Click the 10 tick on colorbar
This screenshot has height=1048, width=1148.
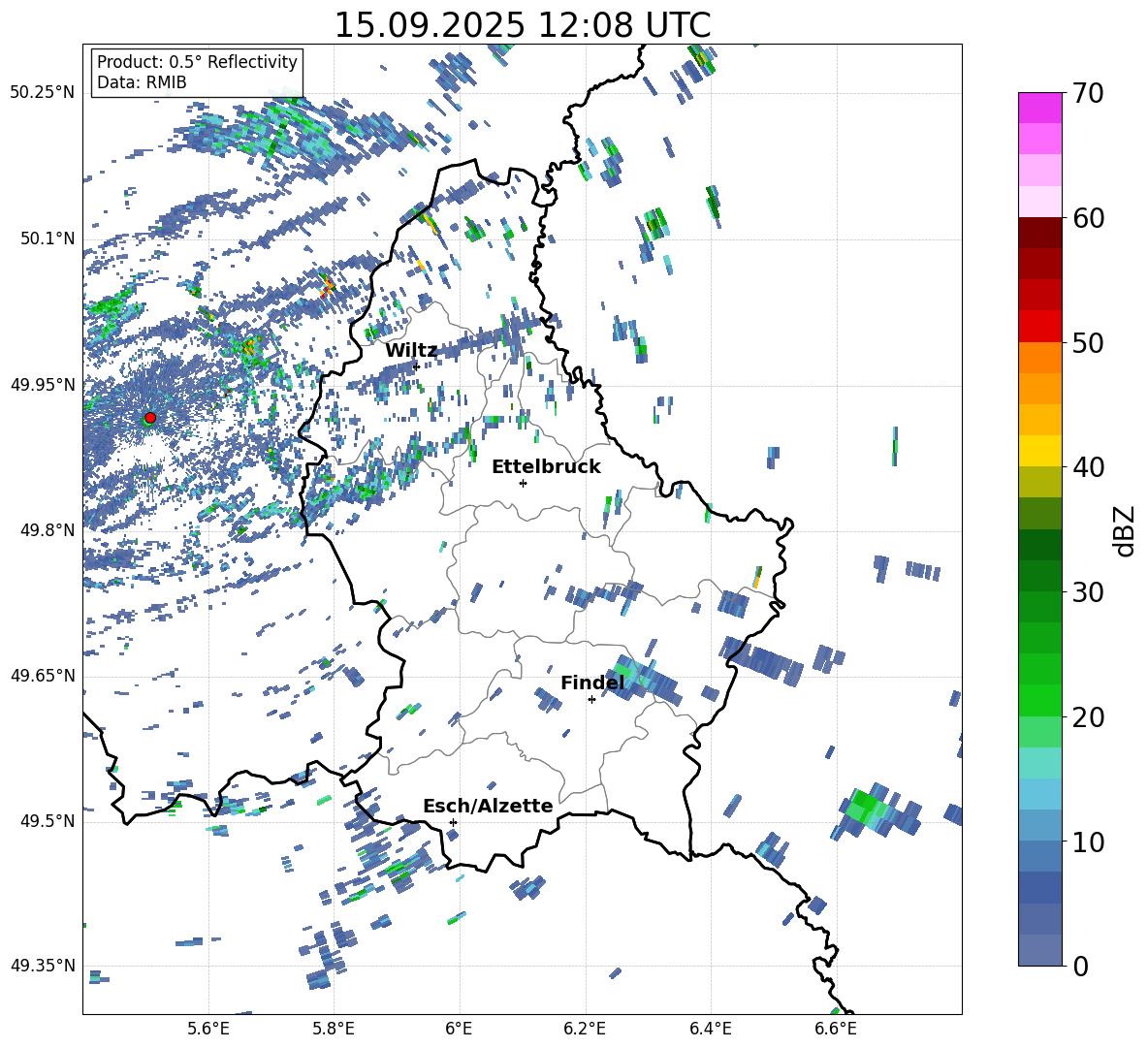coord(1088,842)
